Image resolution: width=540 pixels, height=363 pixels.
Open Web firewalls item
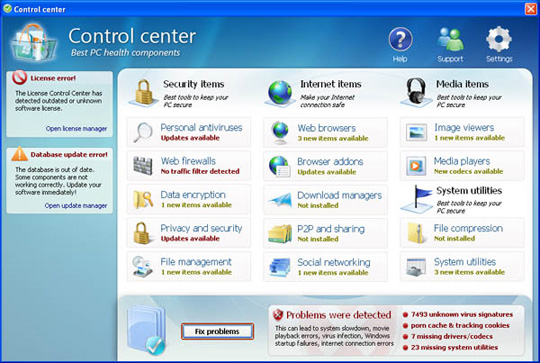click(x=189, y=166)
